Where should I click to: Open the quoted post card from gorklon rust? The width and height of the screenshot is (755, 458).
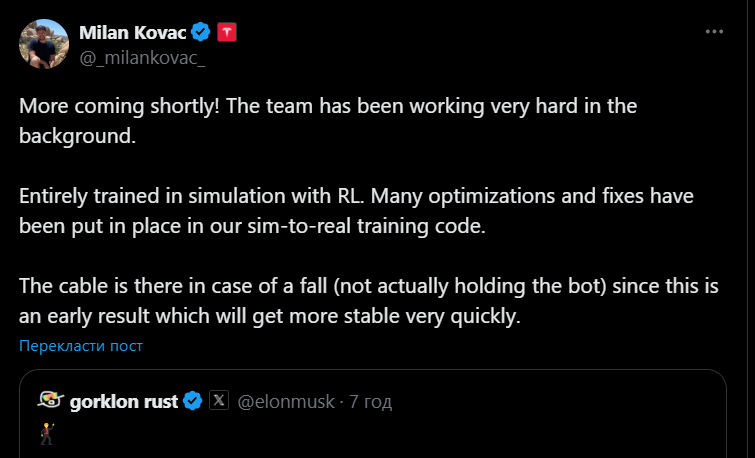(x=373, y=414)
